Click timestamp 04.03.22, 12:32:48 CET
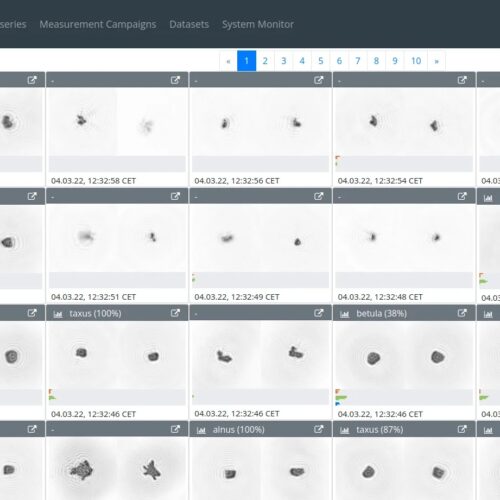Viewport: 500px width, 500px height. pyautogui.click(x=380, y=297)
